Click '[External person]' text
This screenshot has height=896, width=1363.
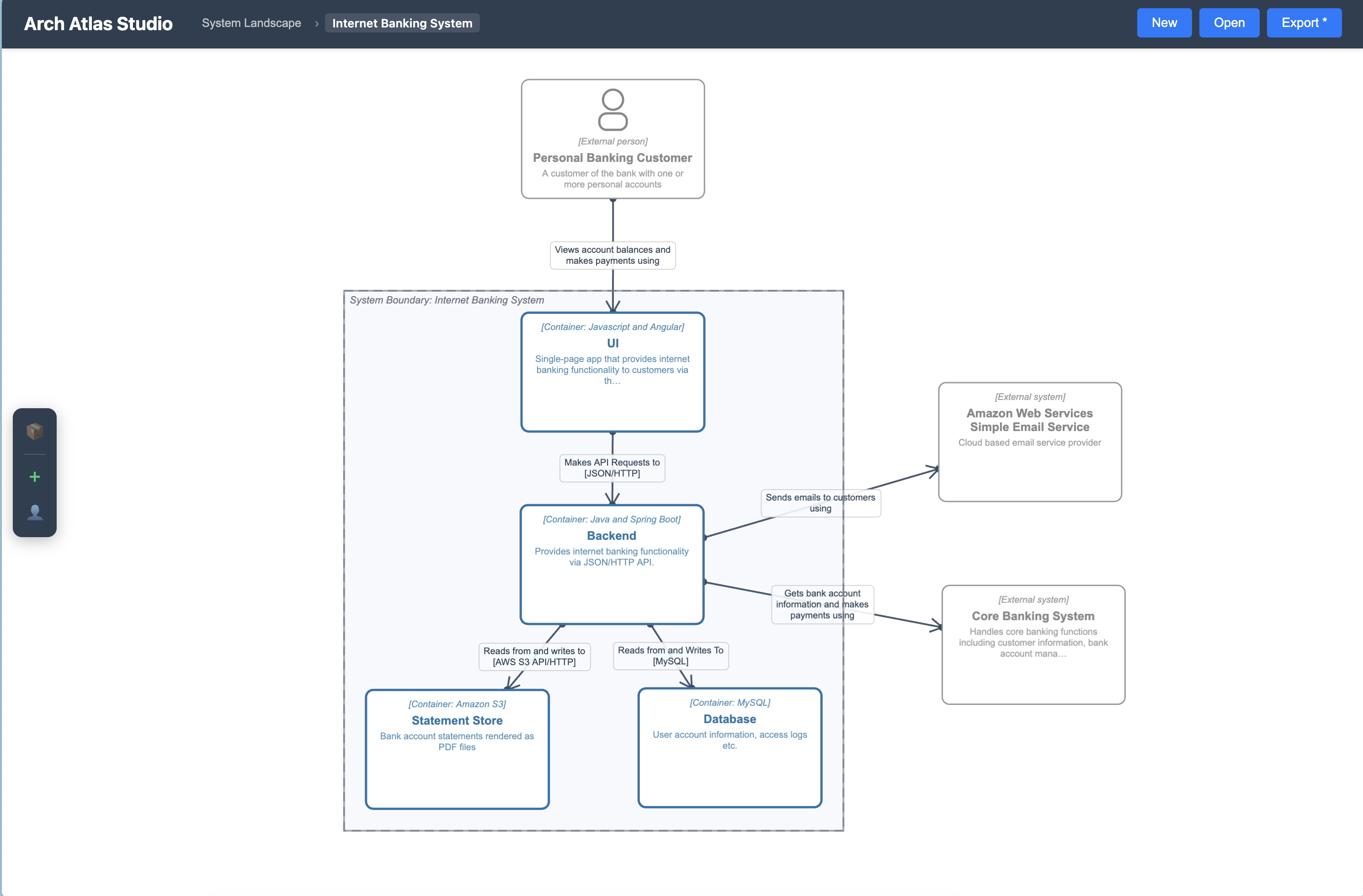(613, 141)
